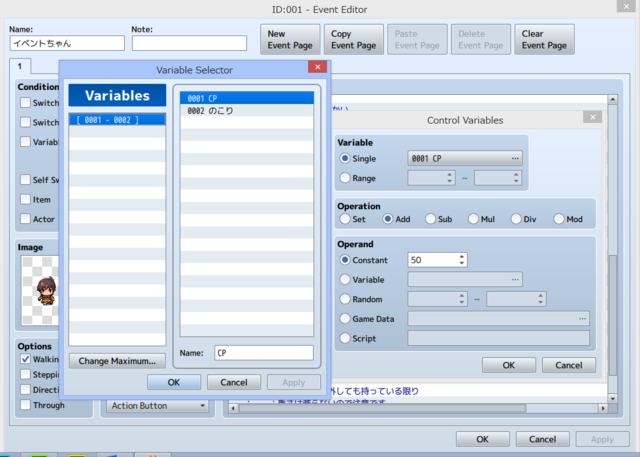
Task: Edit variable Name field containing CP
Action: [264, 353]
